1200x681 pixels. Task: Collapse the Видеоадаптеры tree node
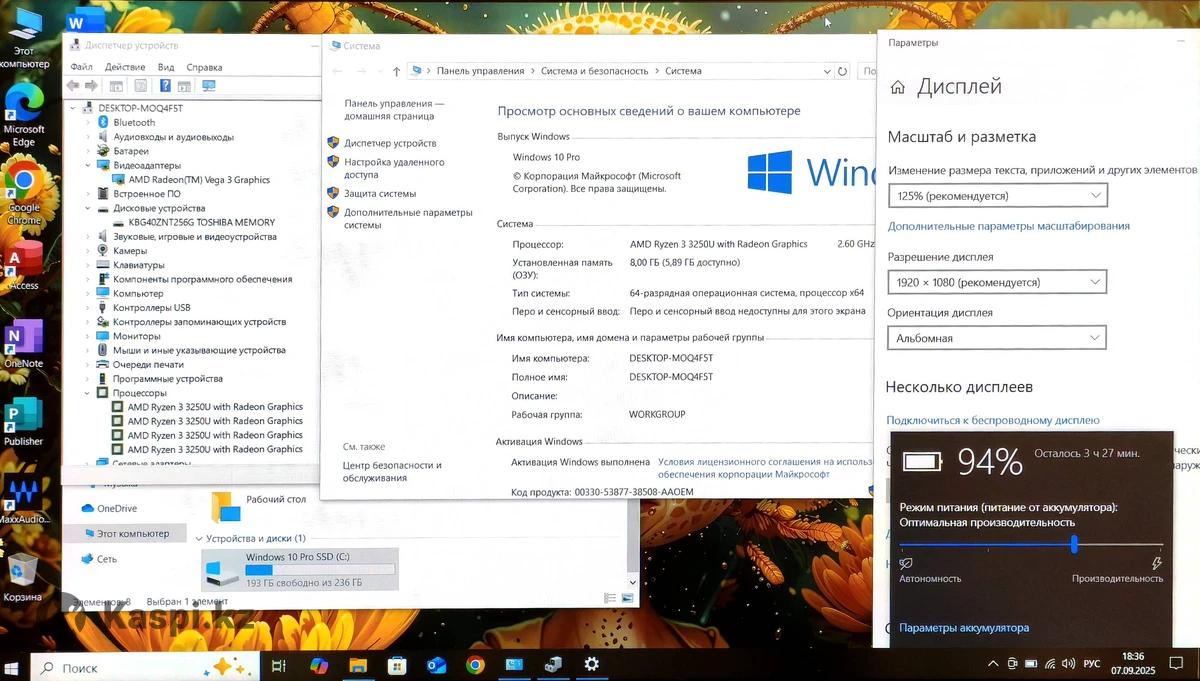88,165
